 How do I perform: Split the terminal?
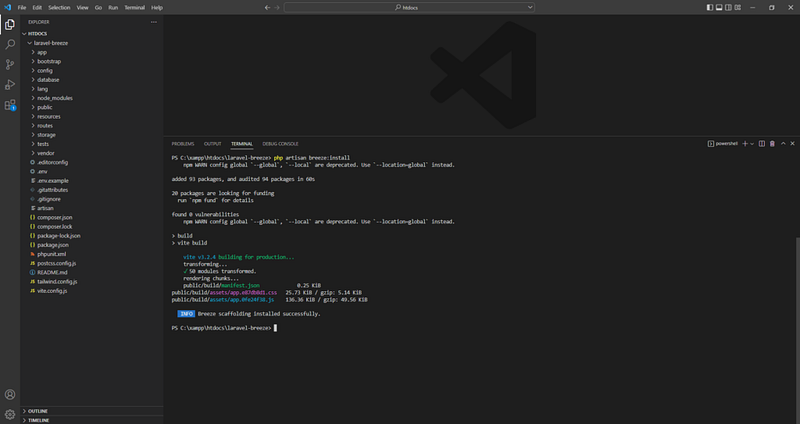[x=762, y=144]
